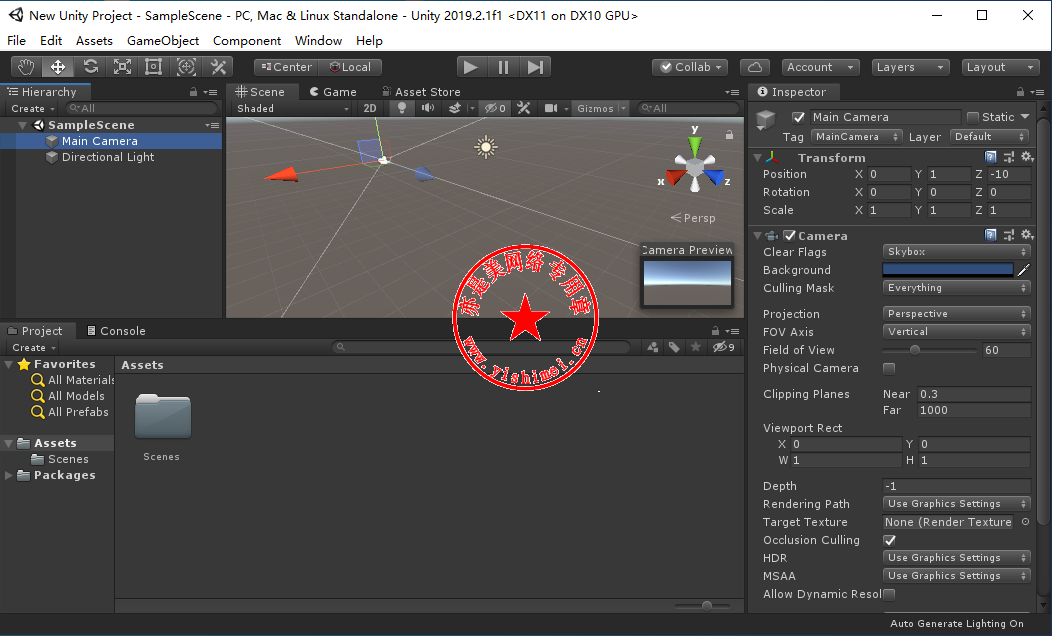Open Camera component help icon
This screenshot has width=1052, height=636.
(x=990, y=235)
